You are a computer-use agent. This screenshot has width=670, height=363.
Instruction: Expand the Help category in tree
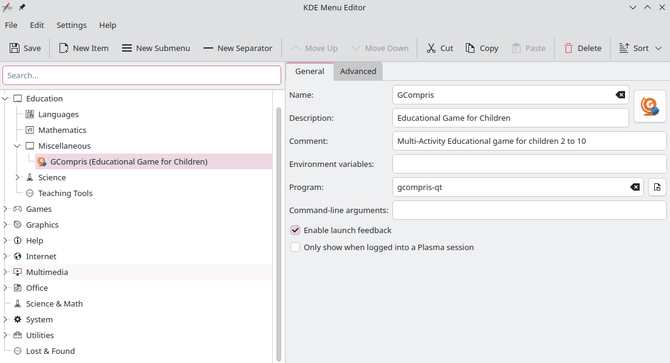[x=5, y=241]
